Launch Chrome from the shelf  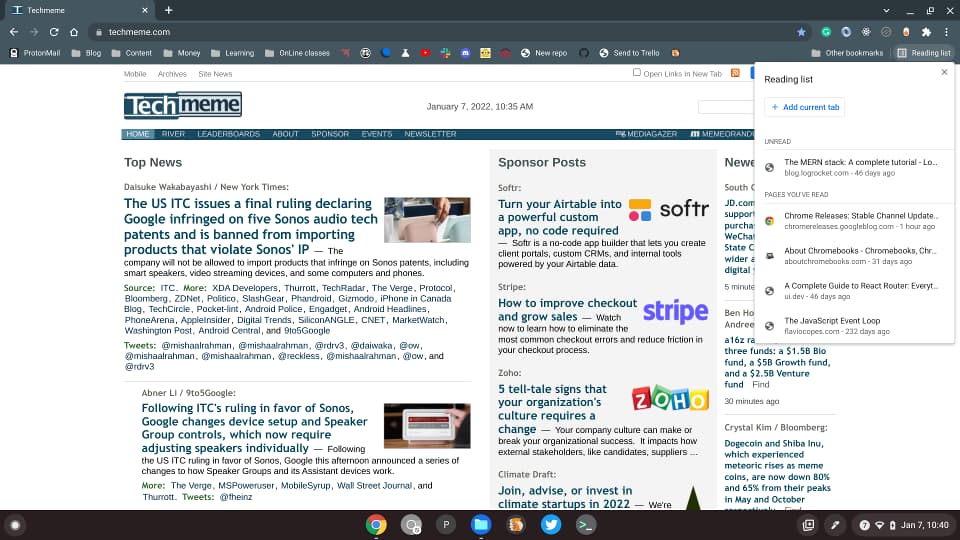pyautogui.click(x=377, y=525)
